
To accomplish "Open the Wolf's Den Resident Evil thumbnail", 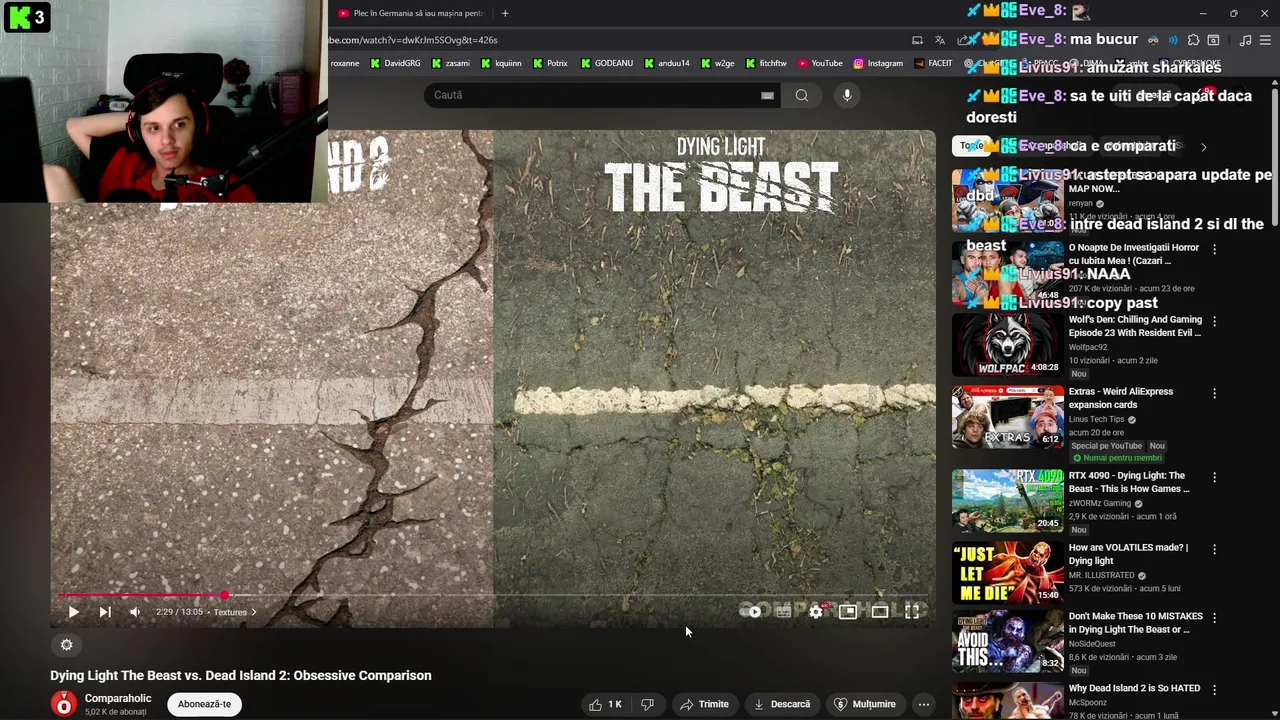I will pos(1007,345).
